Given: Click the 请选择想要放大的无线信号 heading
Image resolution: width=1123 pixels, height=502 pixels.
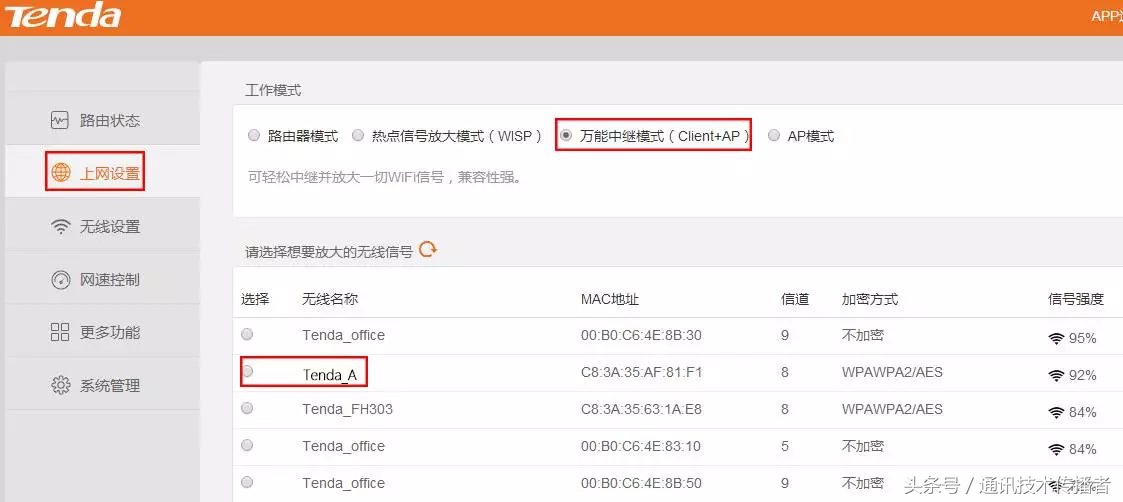Looking at the screenshot, I should pos(329,252).
